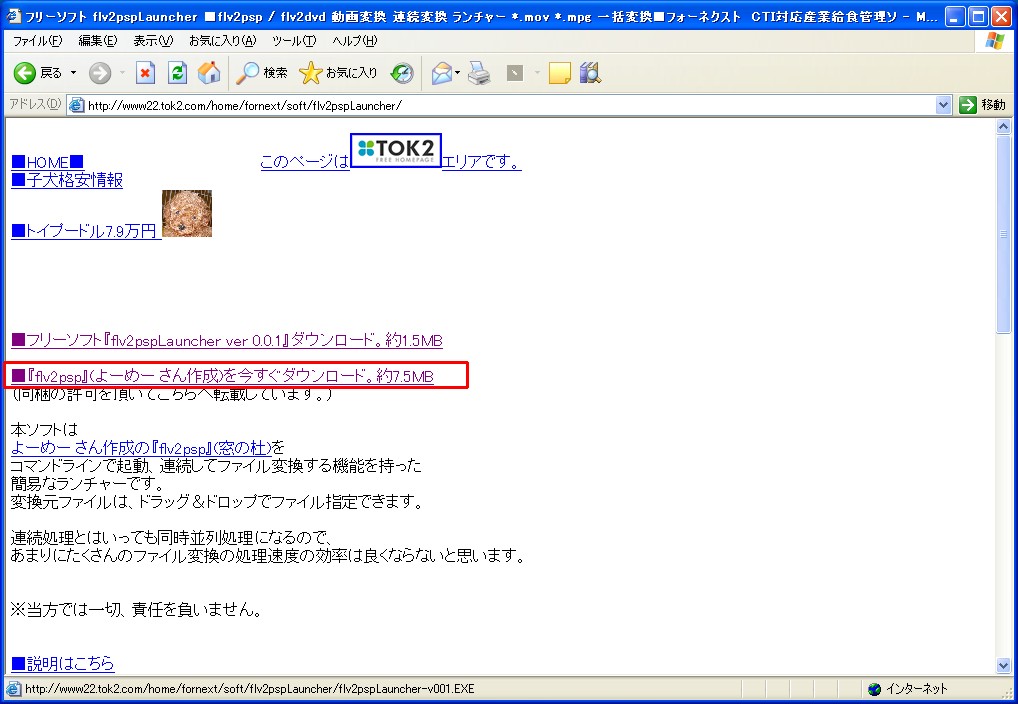1018x704 pixels.
Task: Open the お気に入り(A) menu
Action: (x=223, y=41)
